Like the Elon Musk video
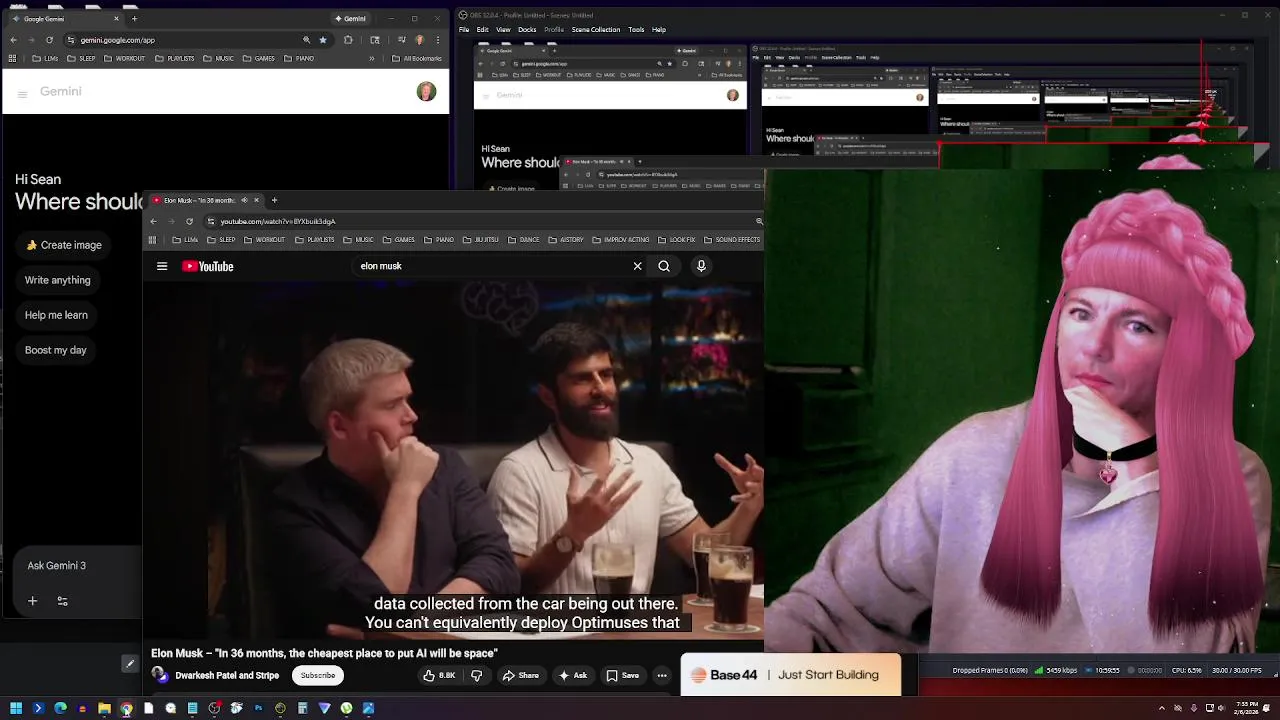 (439, 675)
